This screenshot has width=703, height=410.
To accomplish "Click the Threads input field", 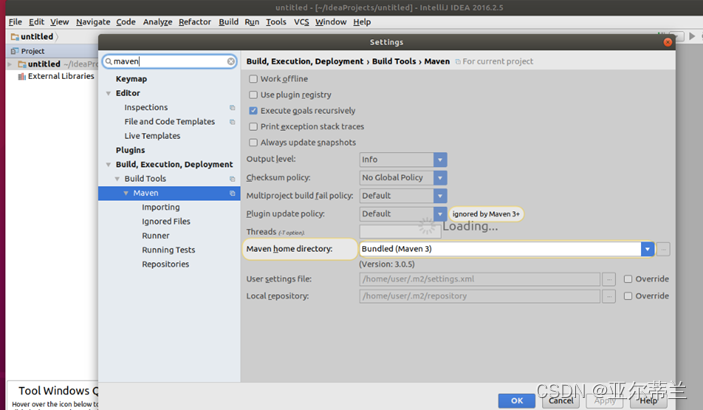I will 400,232.
